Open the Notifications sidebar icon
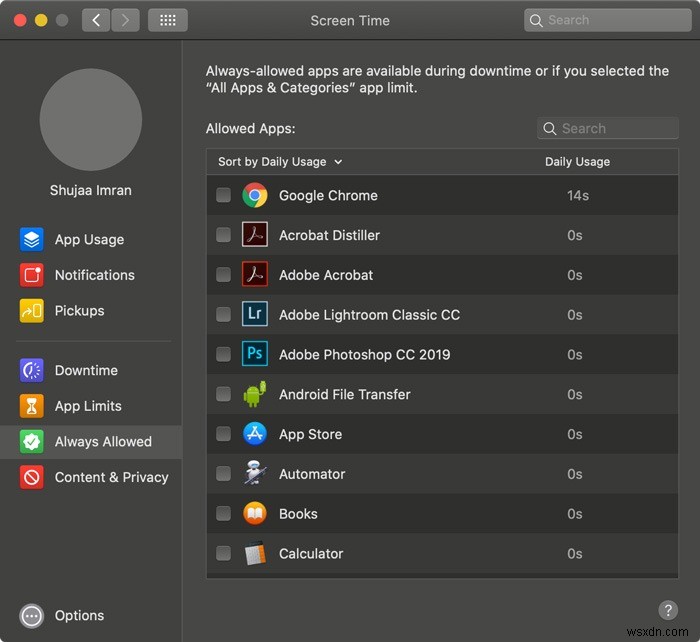This screenshot has height=642, width=700. 32,275
